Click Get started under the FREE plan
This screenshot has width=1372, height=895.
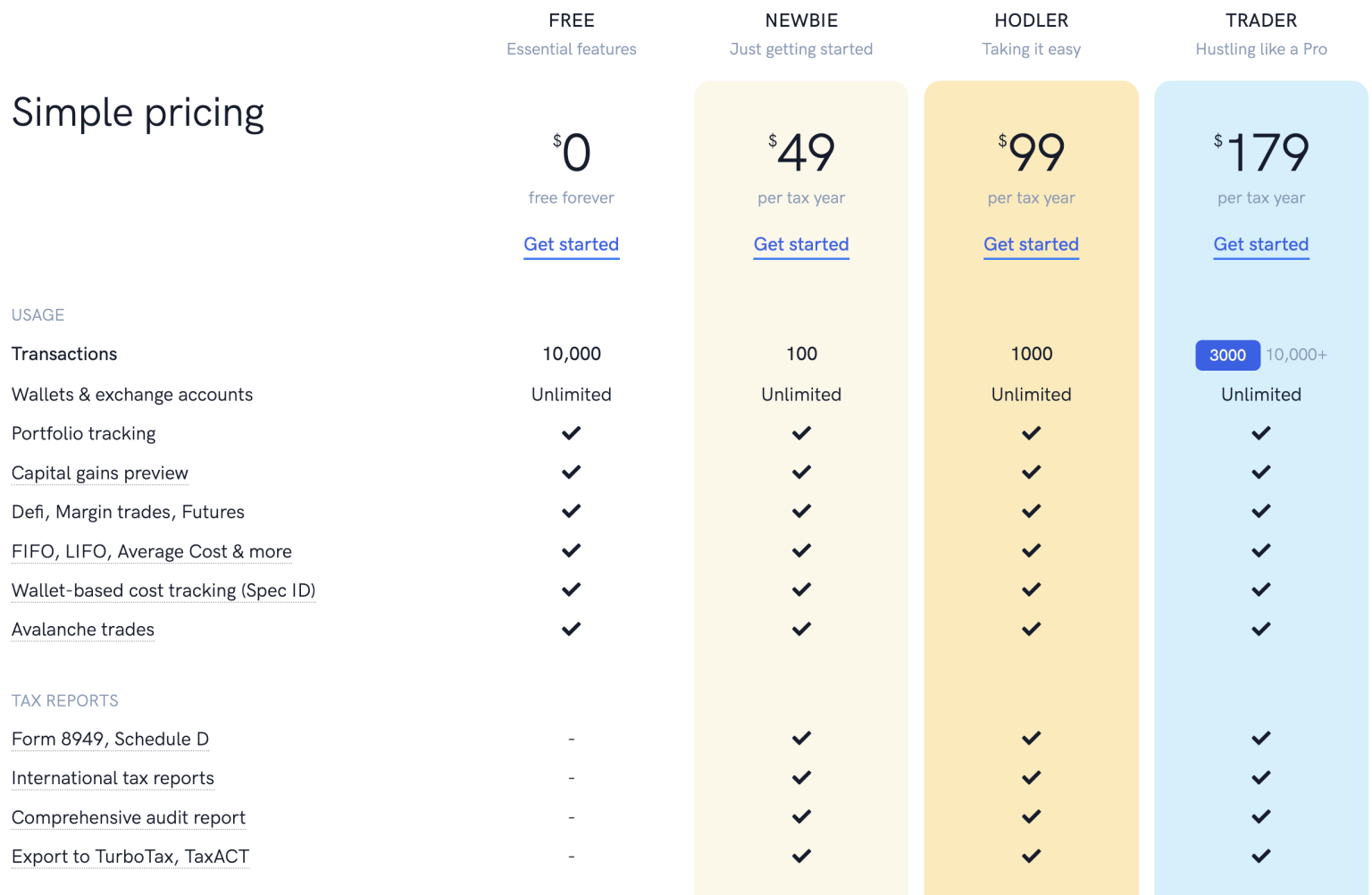(x=571, y=245)
